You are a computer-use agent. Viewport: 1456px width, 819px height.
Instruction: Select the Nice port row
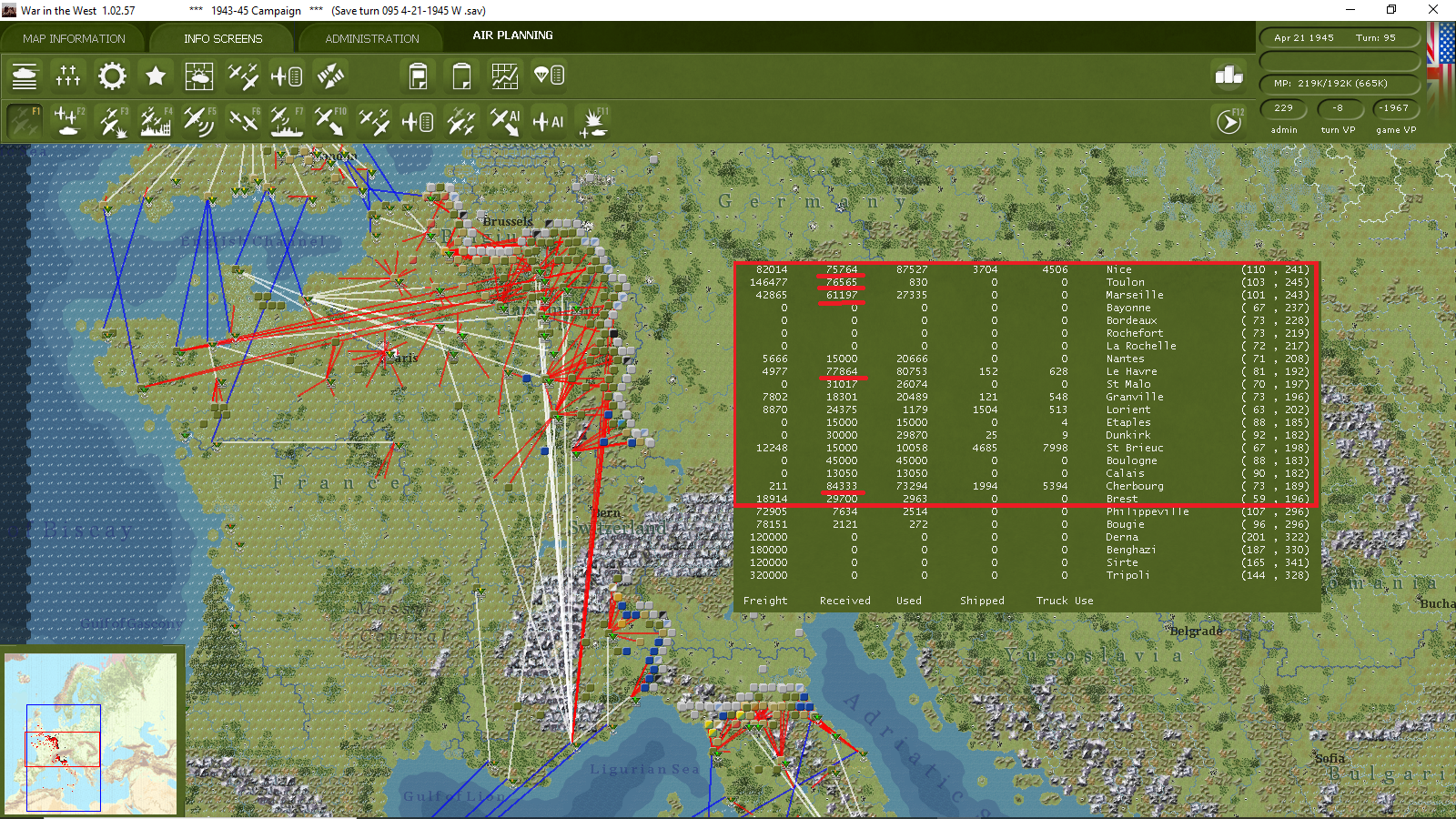tap(1026, 269)
